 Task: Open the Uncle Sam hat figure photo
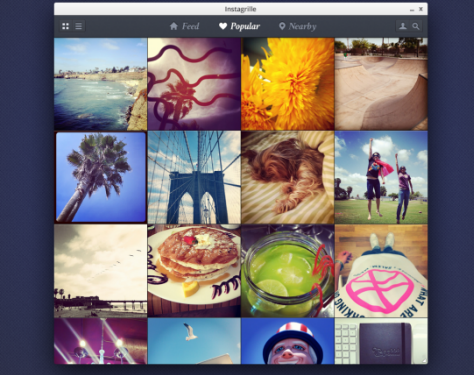click(288, 341)
